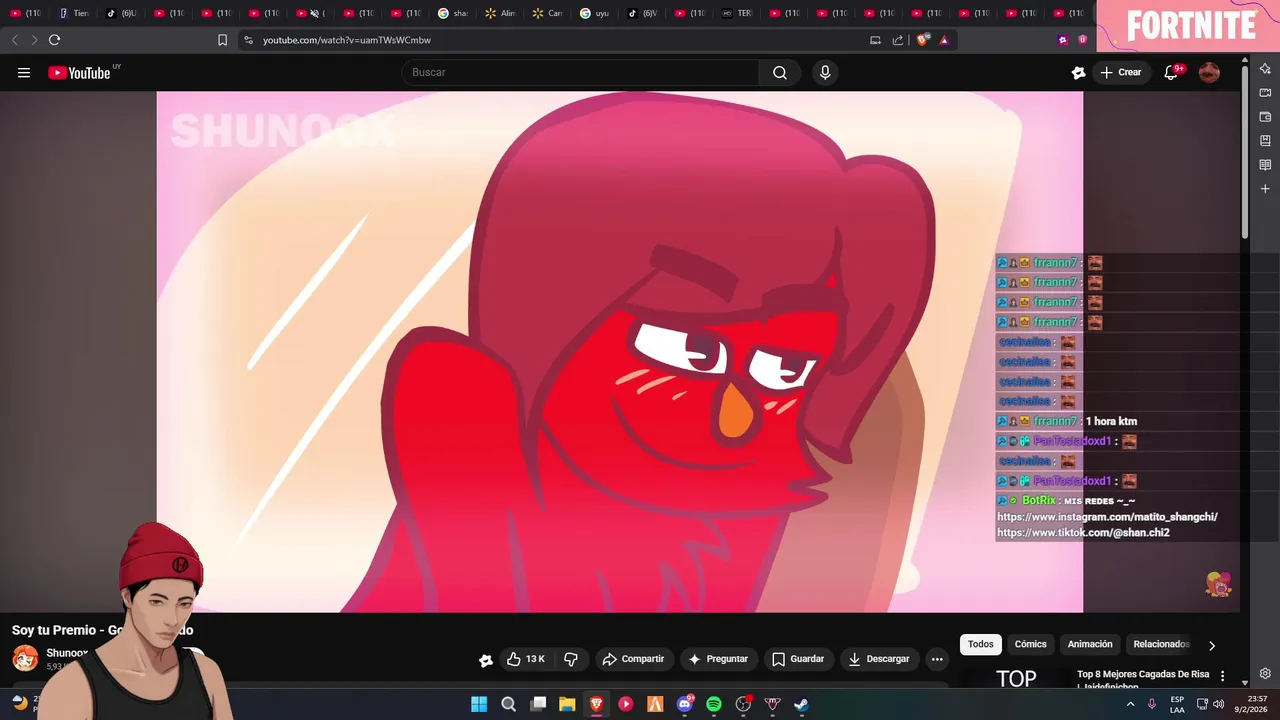
Task: Click the TOP video thumbnail
Action: click(1015, 679)
